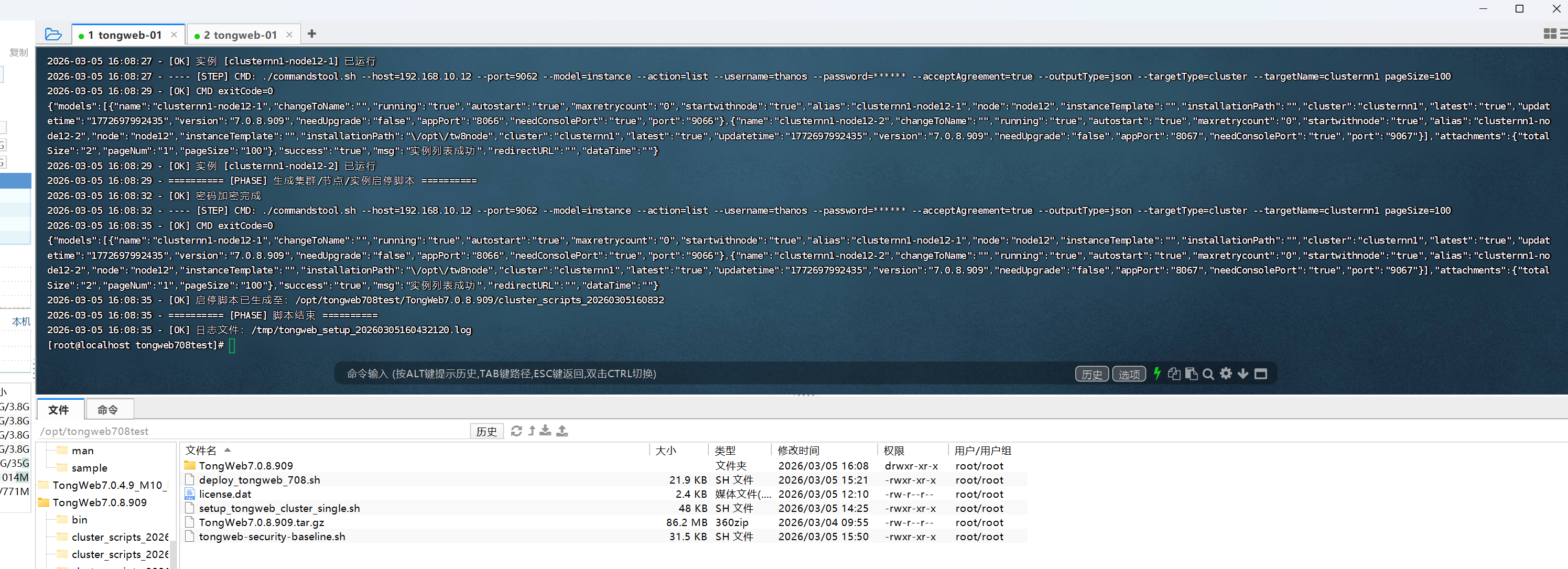1568x569 pixels.
Task: Open the tab grid layout view icon
Action: (x=1550, y=34)
